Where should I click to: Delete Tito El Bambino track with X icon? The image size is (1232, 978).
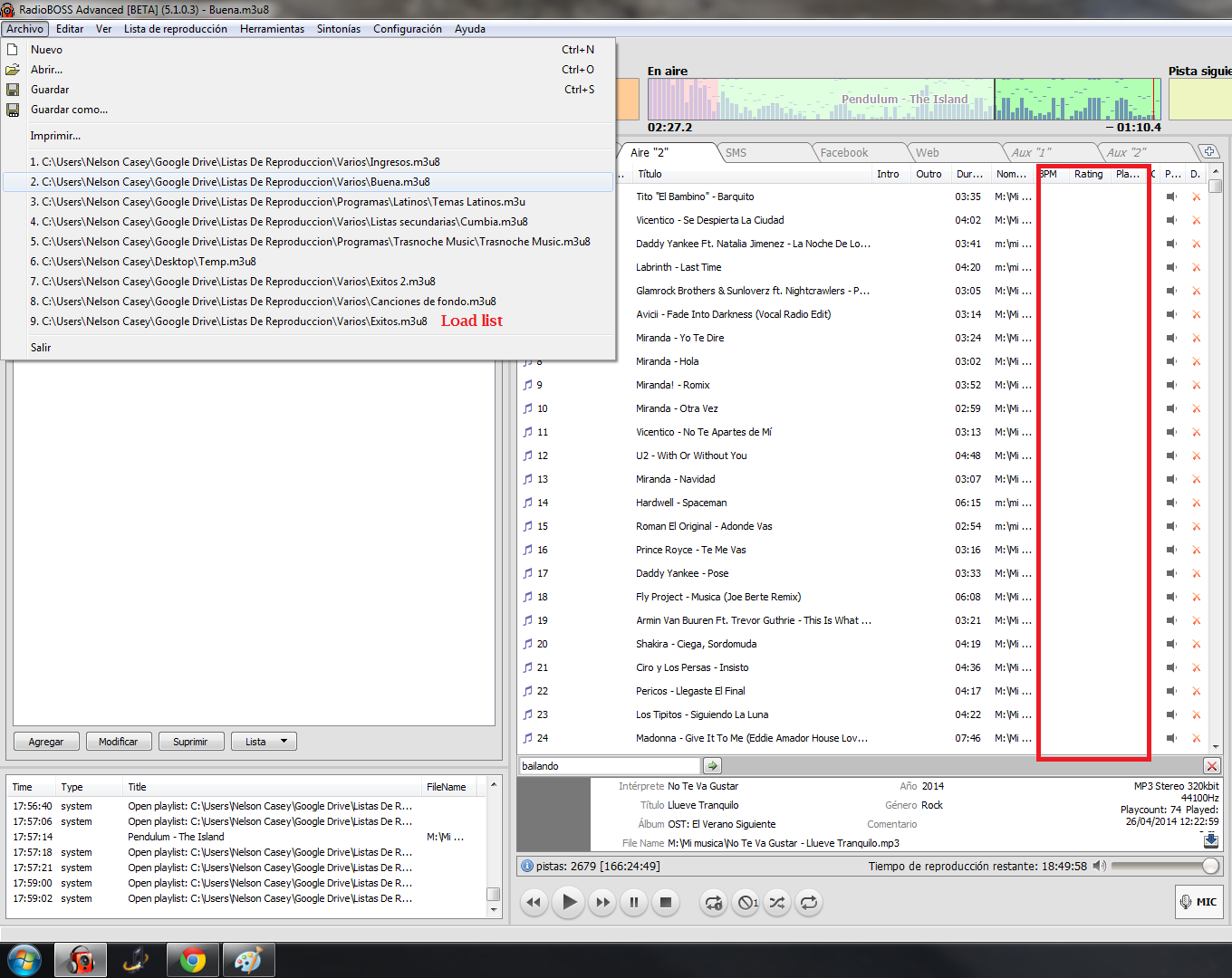point(1196,197)
